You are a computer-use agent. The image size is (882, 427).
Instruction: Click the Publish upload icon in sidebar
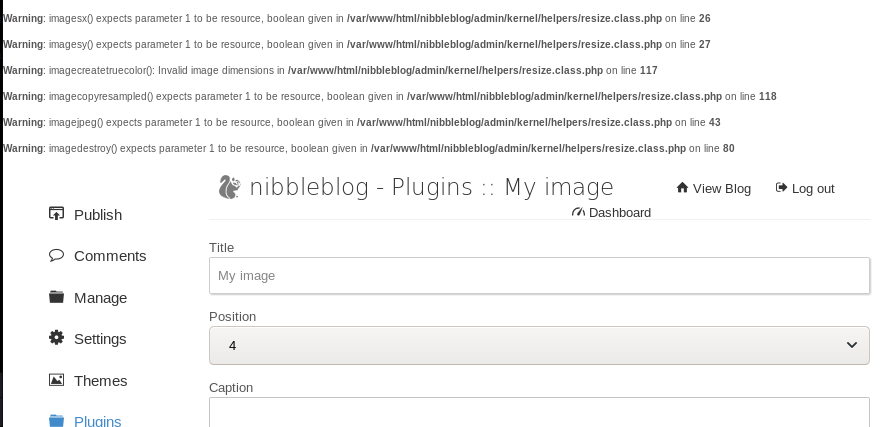pyautogui.click(x=56, y=214)
